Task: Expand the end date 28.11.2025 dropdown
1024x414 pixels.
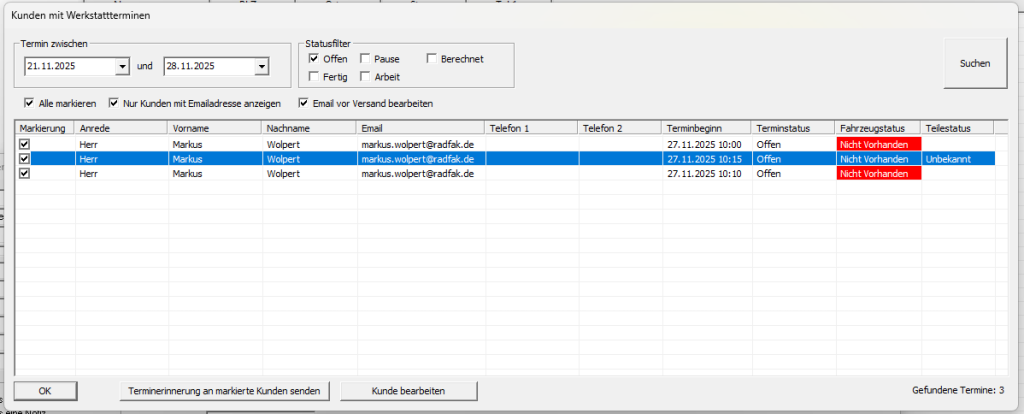Action: click(x=261, y=67)
